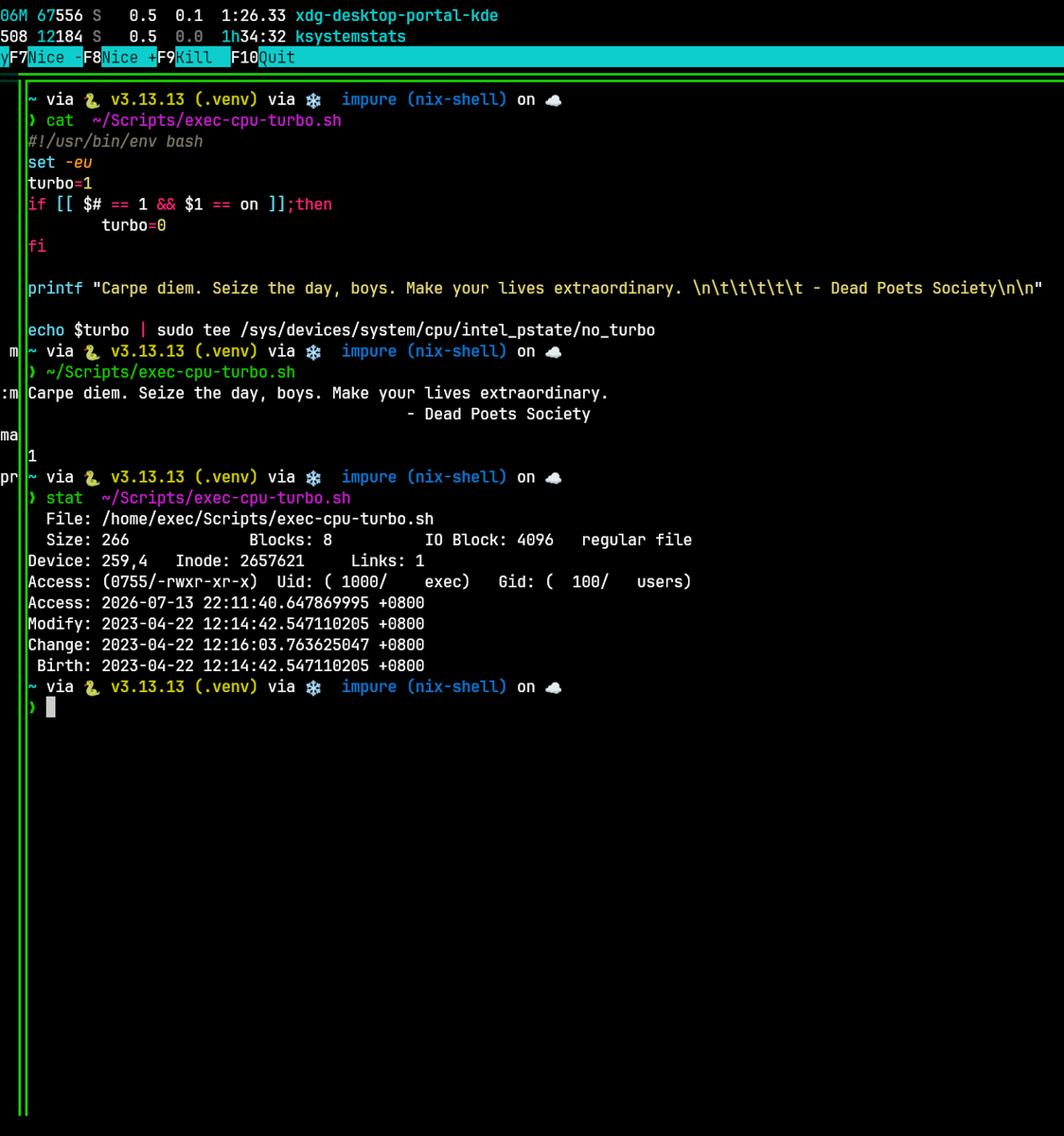Click the 'turbo=1' assignment line
1064x1136 pixels.
(60, 184)
